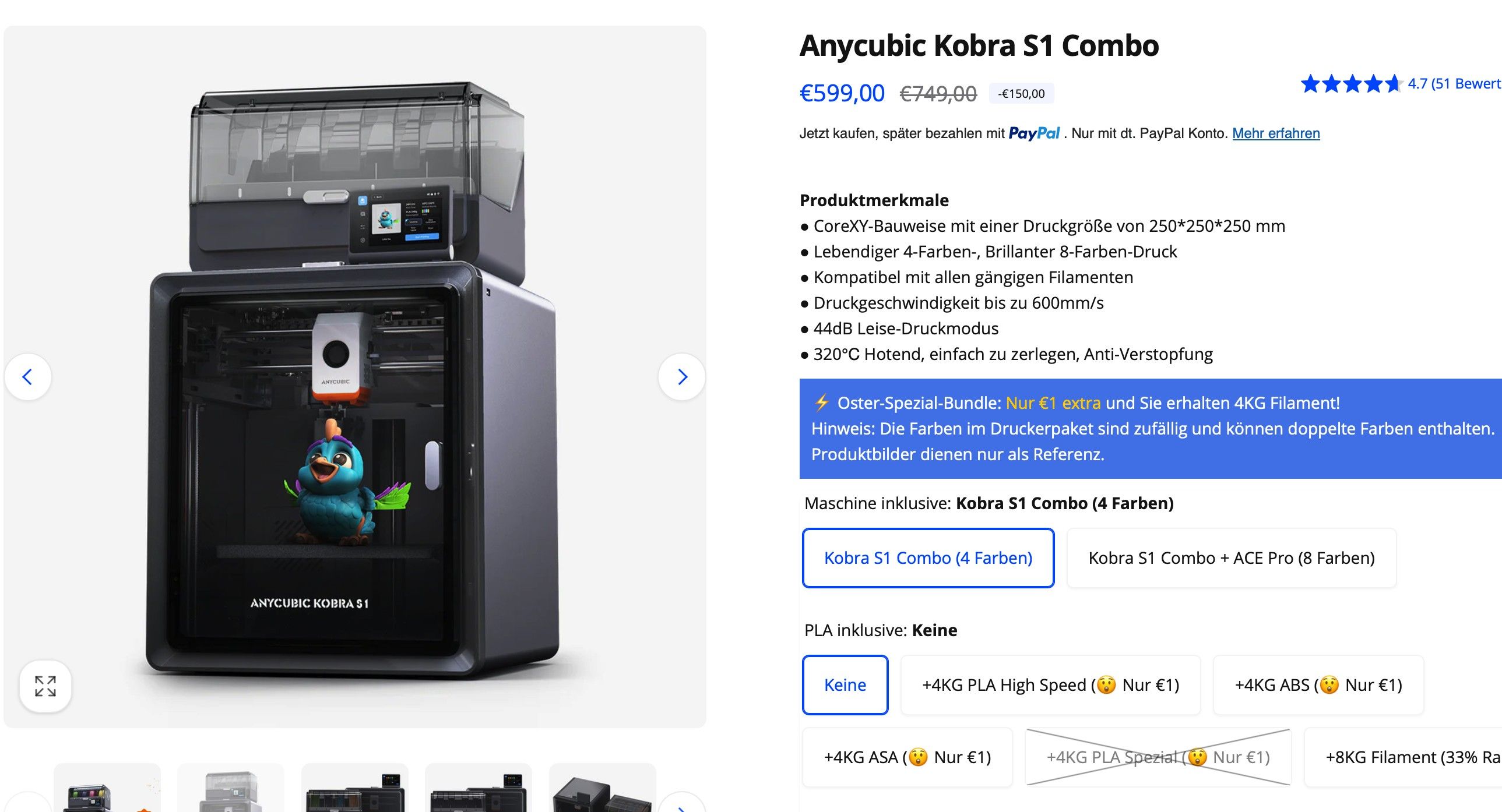Select the Keine PLA option
The image size is (1502, 812).
click(845, 685)
